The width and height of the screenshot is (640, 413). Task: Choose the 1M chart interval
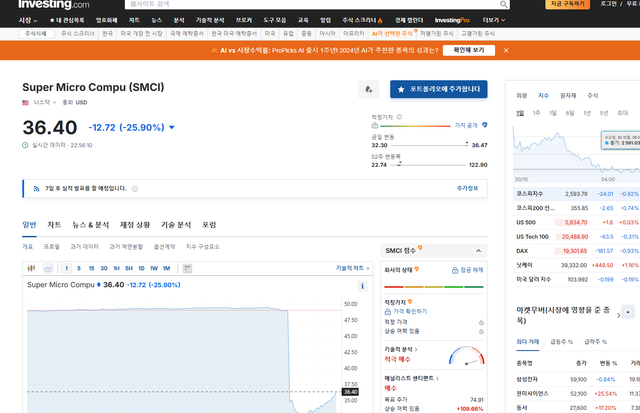coord(166,268)
